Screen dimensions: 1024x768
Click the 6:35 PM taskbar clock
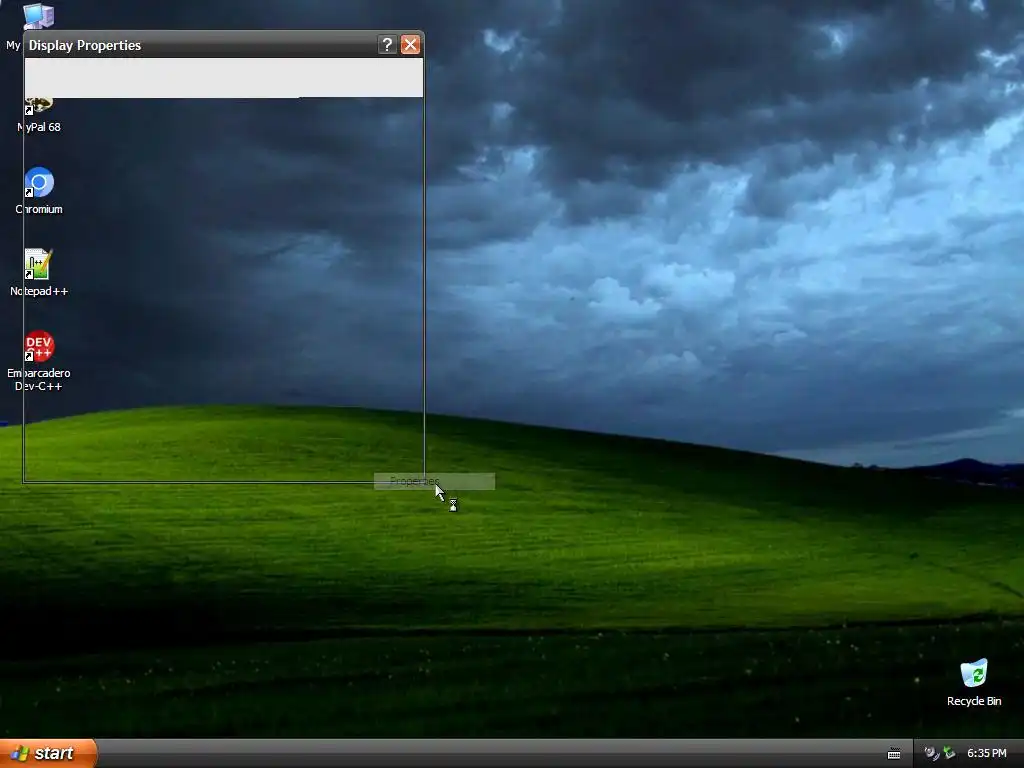[x=986, y=753]
